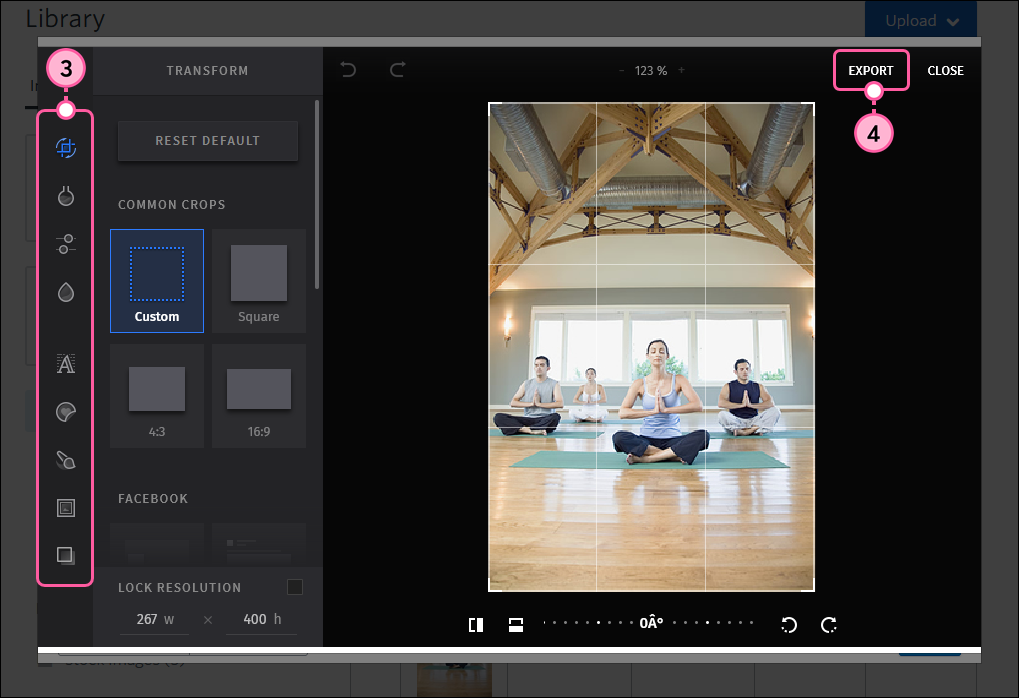Viewport: 1019px width, 698px height.
Task: Flip the image horizontally
Action: pyautogui.click(x=476, y=624)
